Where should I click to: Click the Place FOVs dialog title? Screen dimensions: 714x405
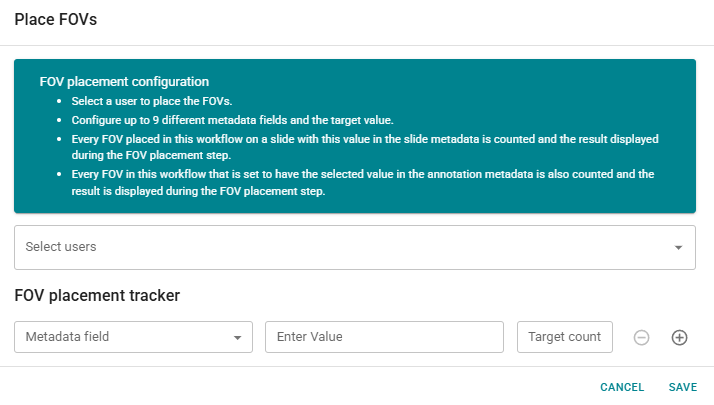point(55,20)
